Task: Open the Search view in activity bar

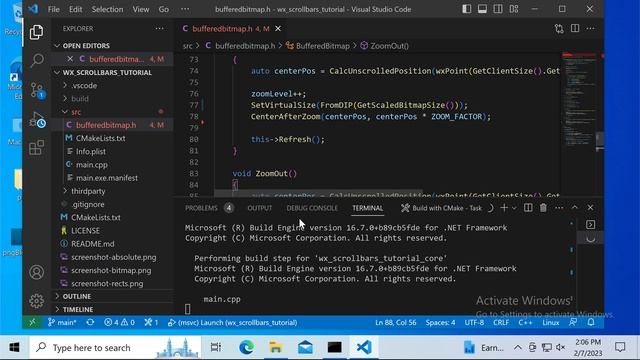Action: [x=36, y=60]
